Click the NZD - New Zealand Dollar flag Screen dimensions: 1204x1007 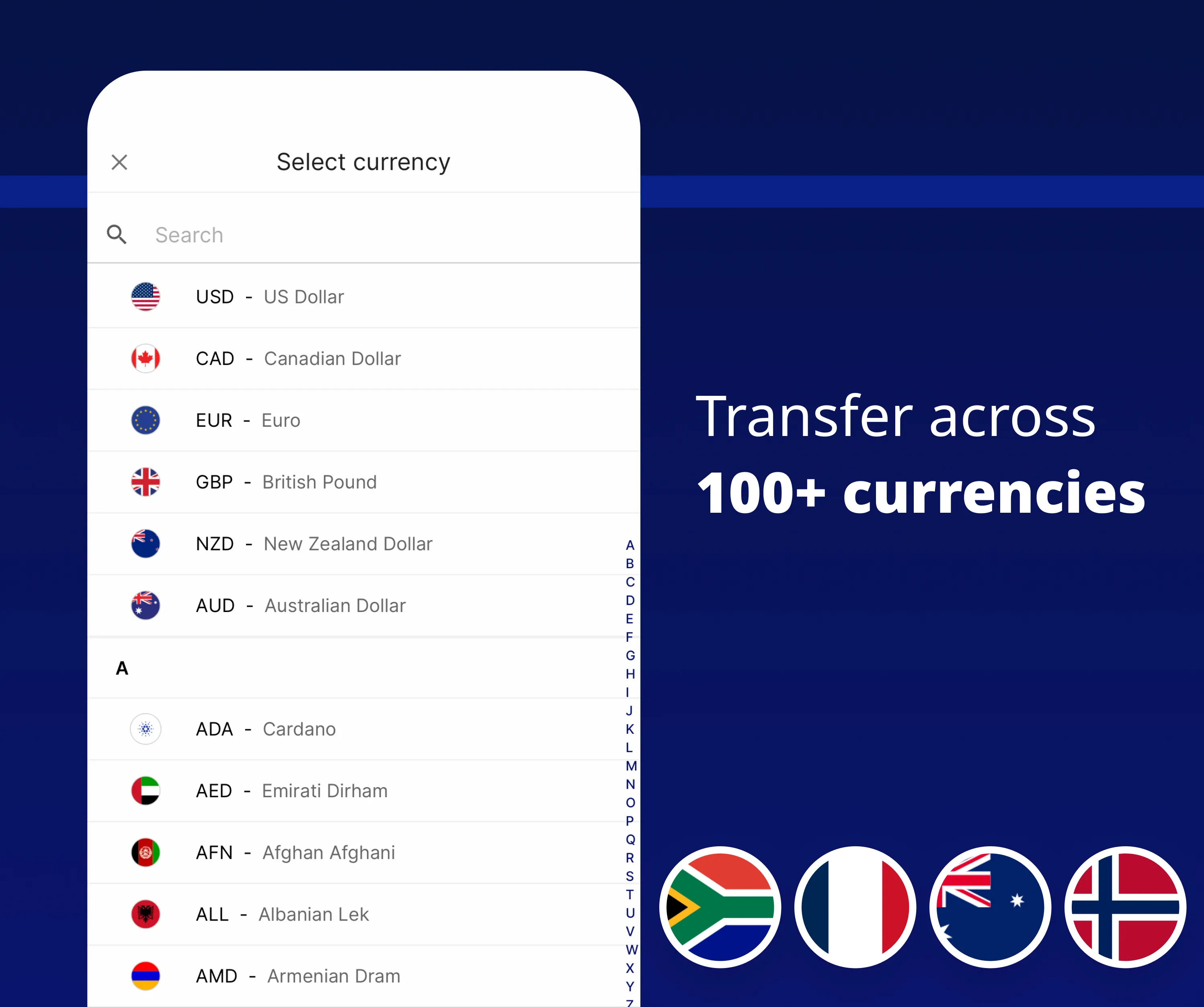[148, 543]
